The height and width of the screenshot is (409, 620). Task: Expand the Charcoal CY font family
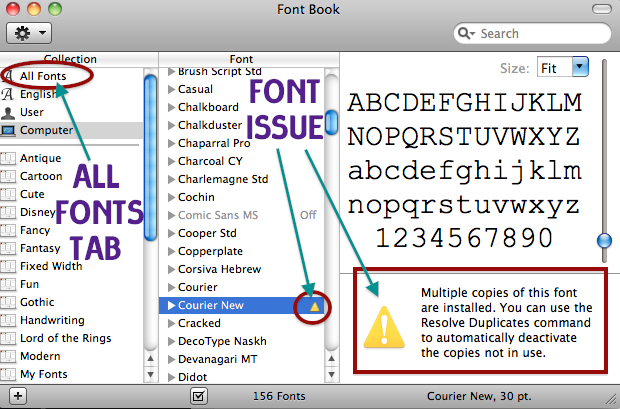point(171,161)
